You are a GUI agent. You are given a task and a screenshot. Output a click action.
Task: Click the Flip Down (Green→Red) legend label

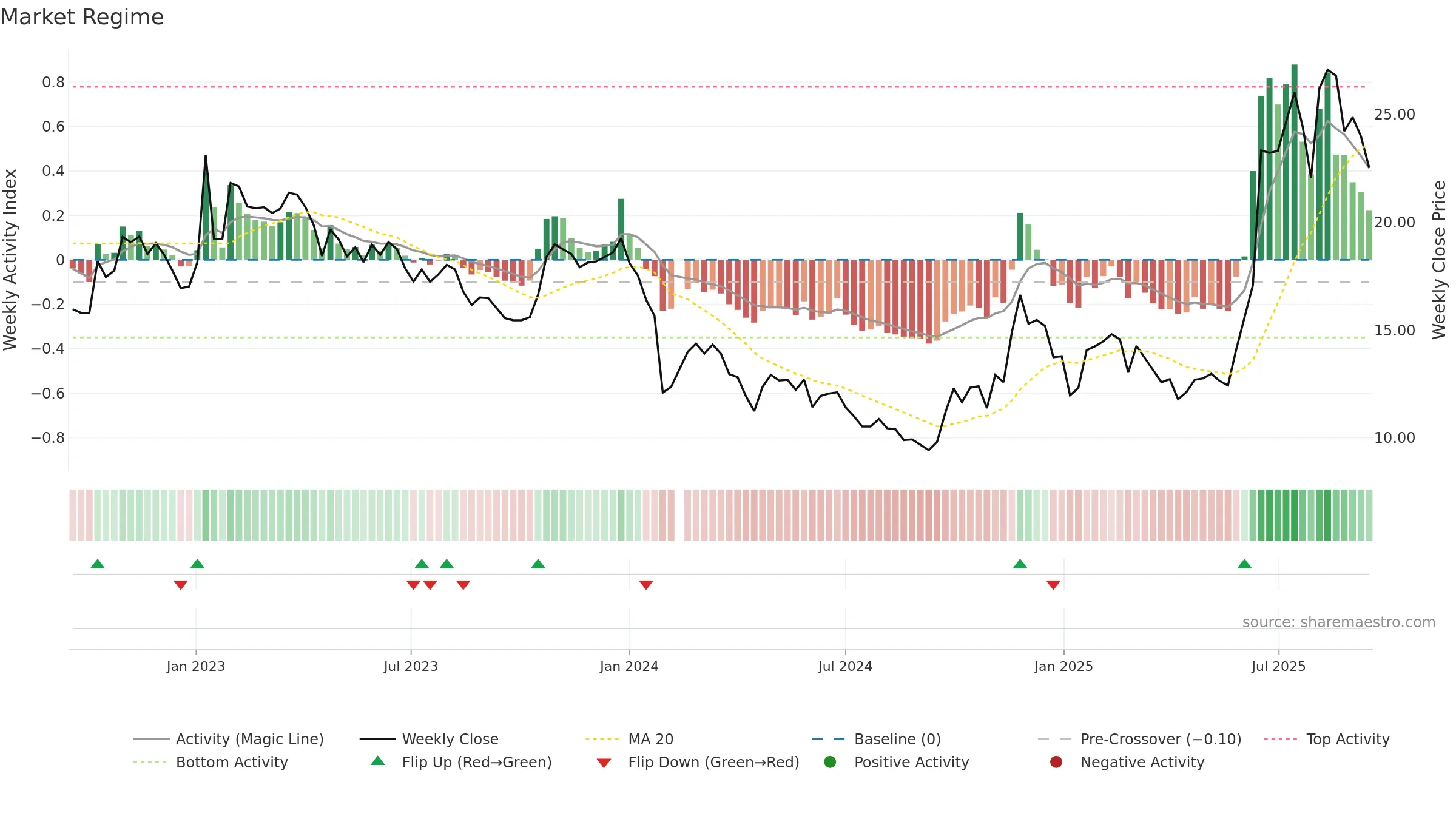(x=713, y=762)
